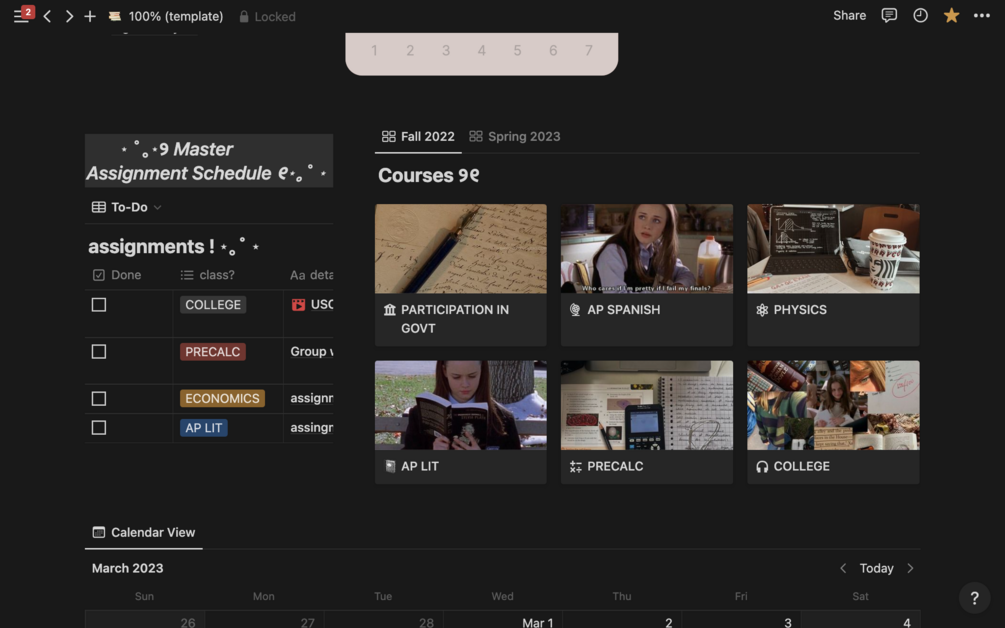1005x628 pixels.
Task: Open the comments icon in top bar
Action: click(x=889, y=15)
